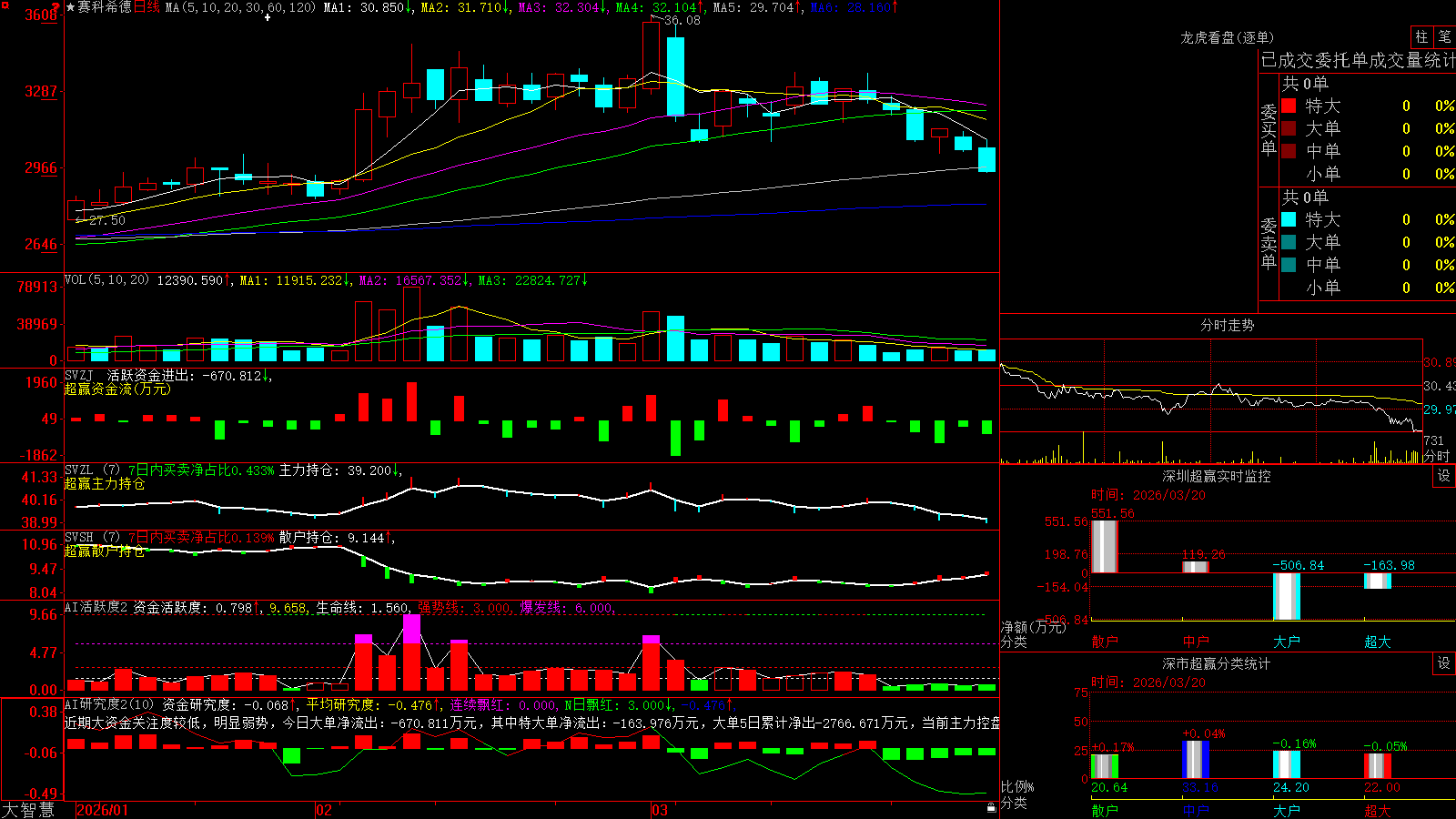Click the 资金研究度: -0.068 readout
This screenshot has height=819, width=1456.
click(x=229, y=704)
